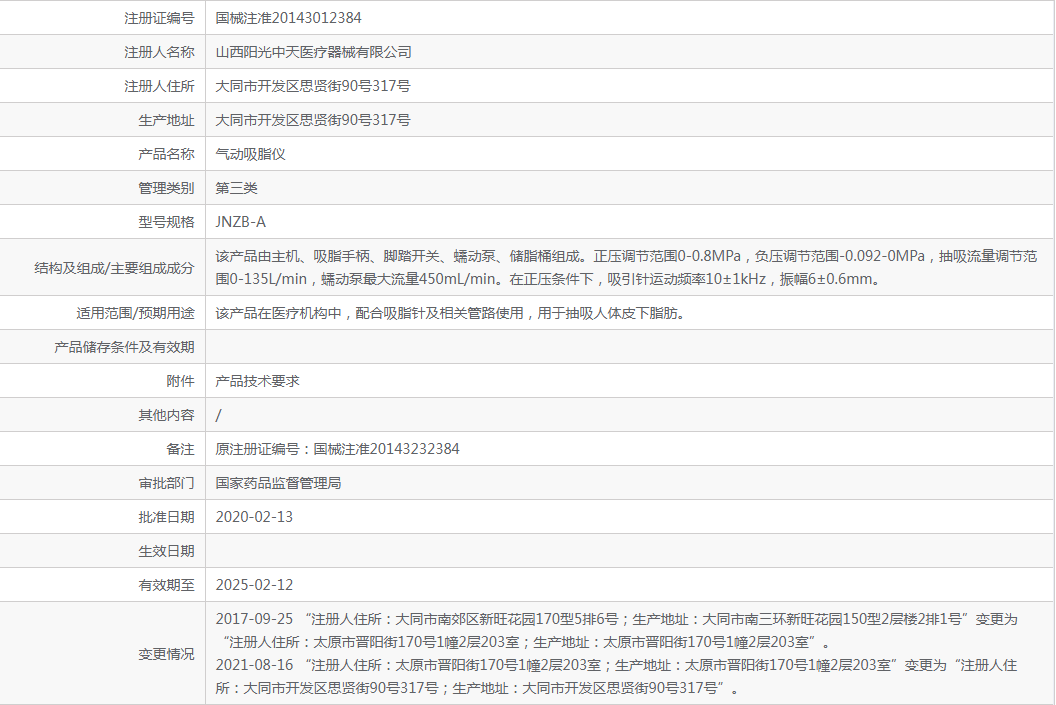
Task: Click the change entry dated 2021-08-16
Action: (616, 677)
